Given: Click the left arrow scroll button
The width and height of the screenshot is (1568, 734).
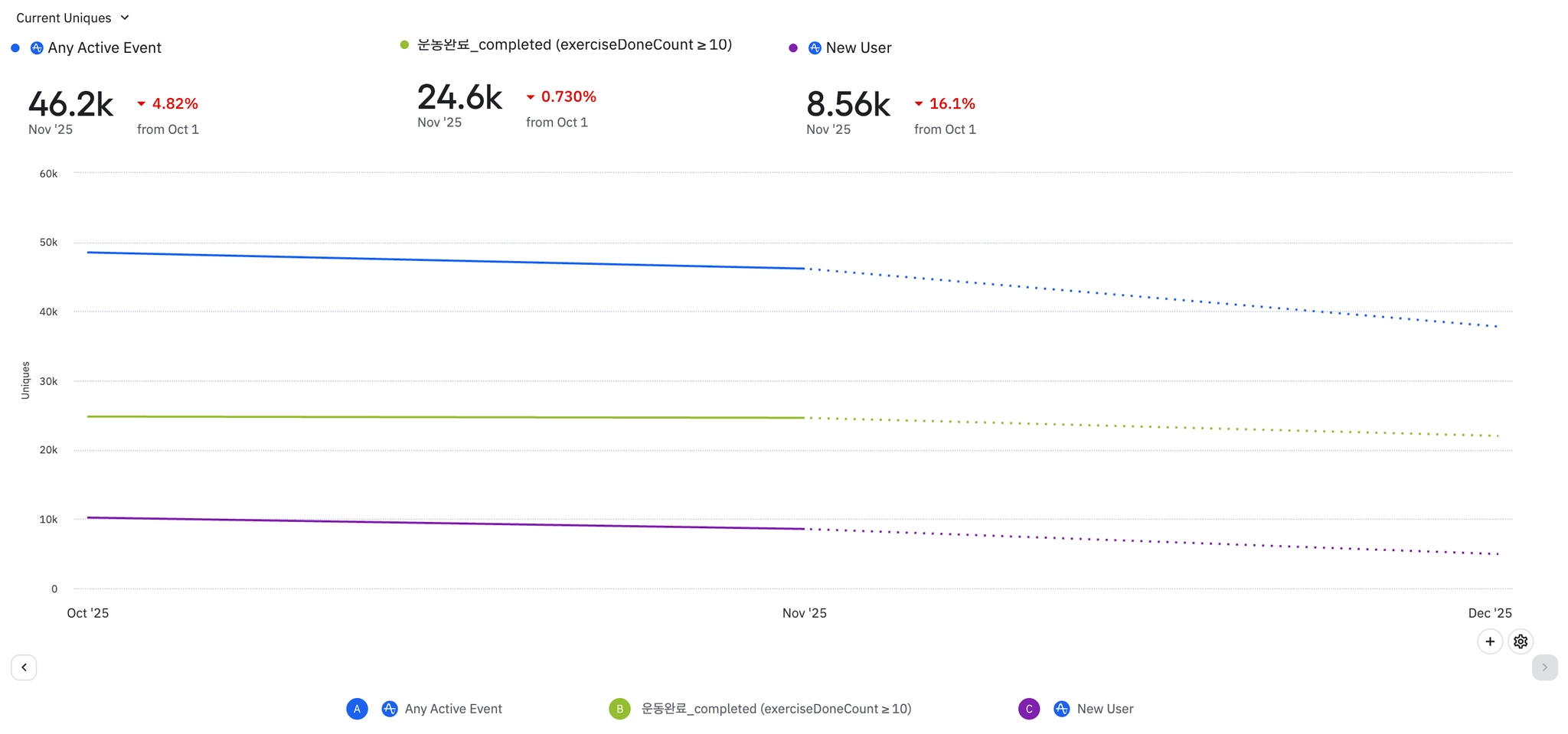Looking at the screenshot, I should tap(24, 667).
